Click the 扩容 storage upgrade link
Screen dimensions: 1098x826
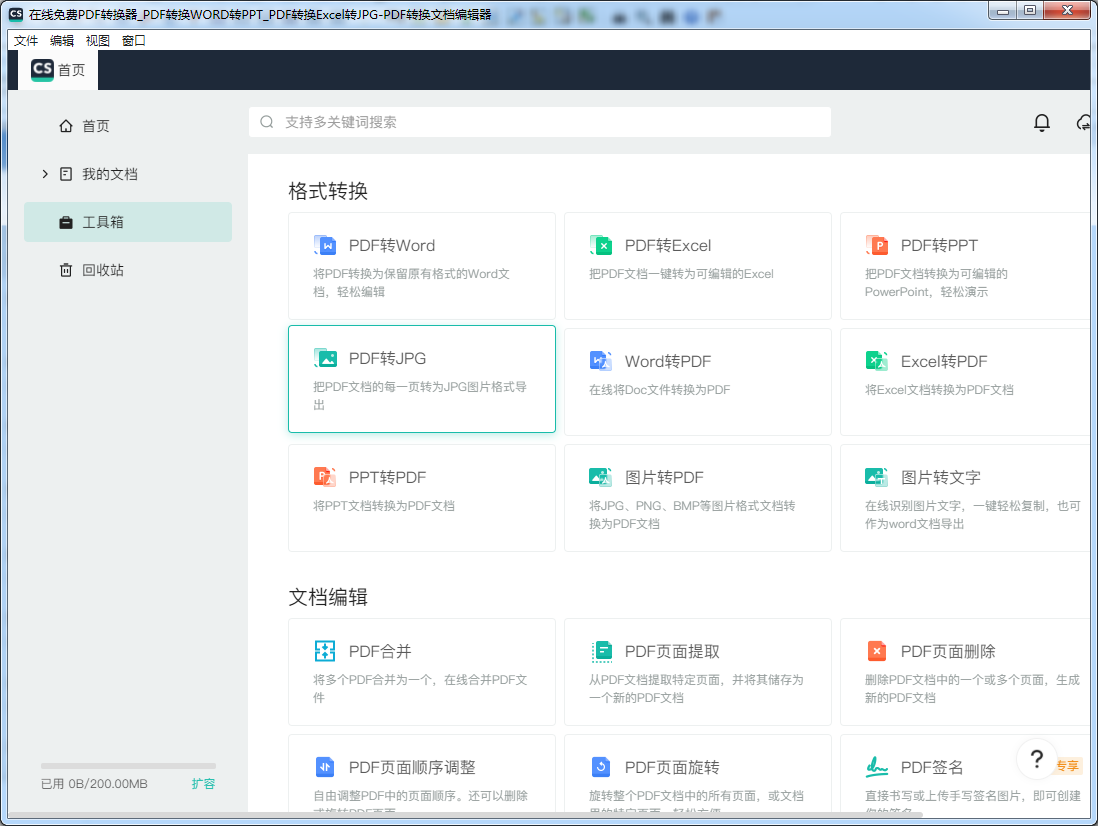tap(203, 784)
